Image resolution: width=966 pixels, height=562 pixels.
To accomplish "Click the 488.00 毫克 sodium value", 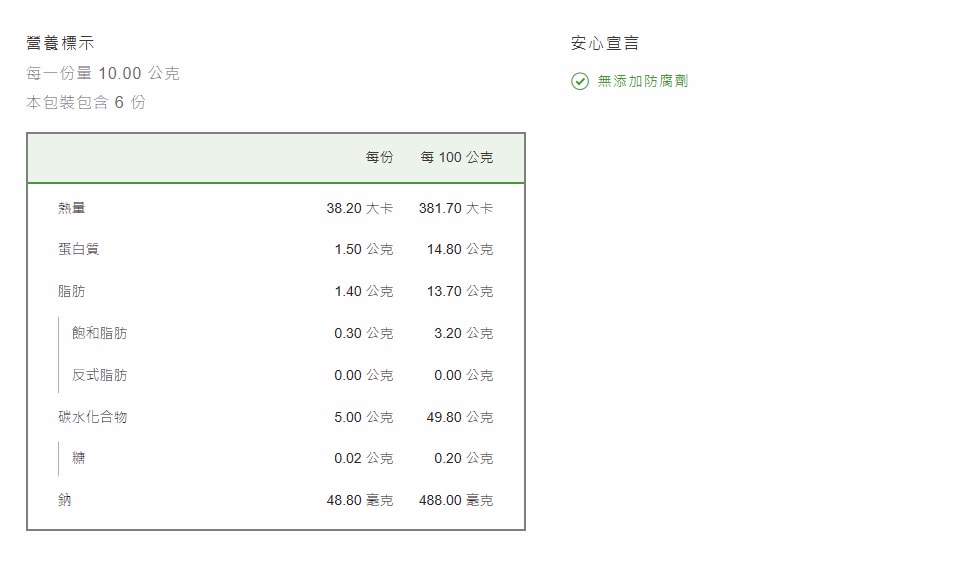I will pyautogui.click(x=455, y=500).
